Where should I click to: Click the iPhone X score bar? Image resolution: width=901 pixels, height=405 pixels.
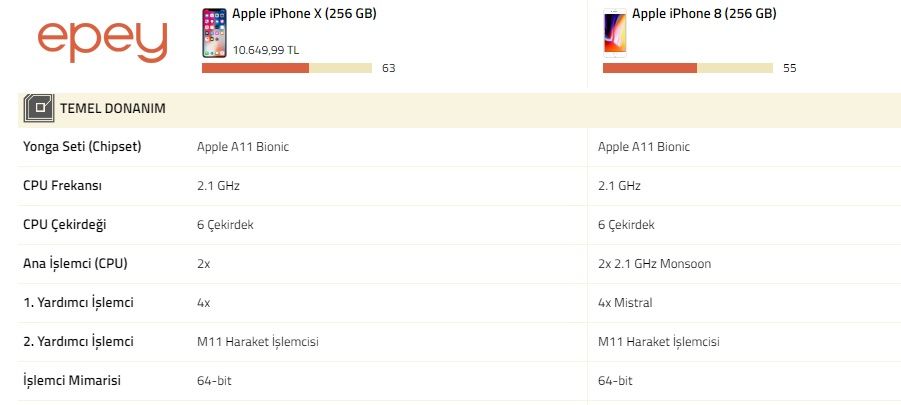click(286, 68)
